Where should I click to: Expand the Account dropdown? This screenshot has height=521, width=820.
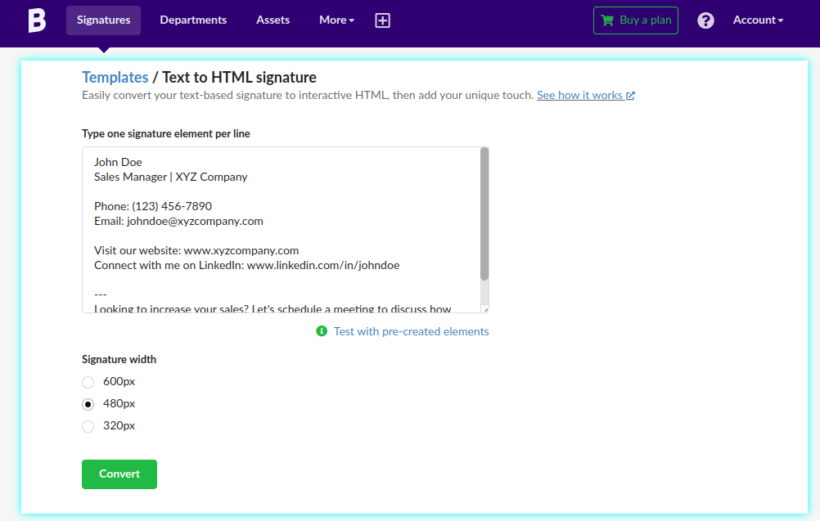758,20
